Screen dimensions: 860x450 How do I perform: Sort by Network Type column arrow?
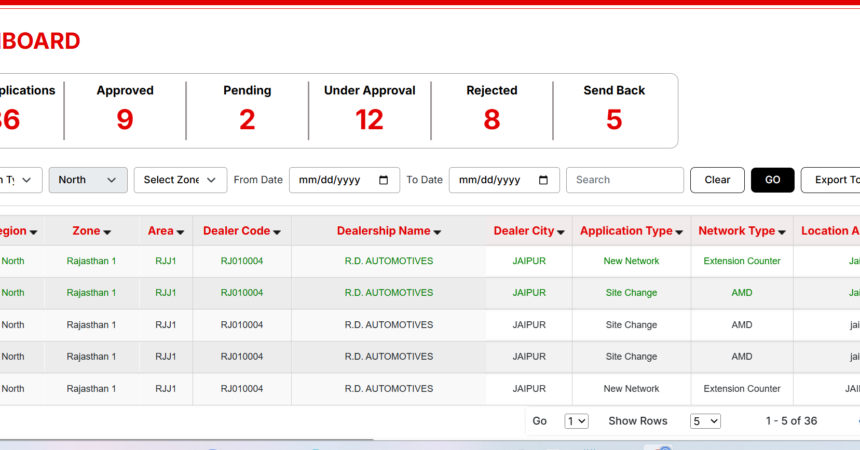782,232
